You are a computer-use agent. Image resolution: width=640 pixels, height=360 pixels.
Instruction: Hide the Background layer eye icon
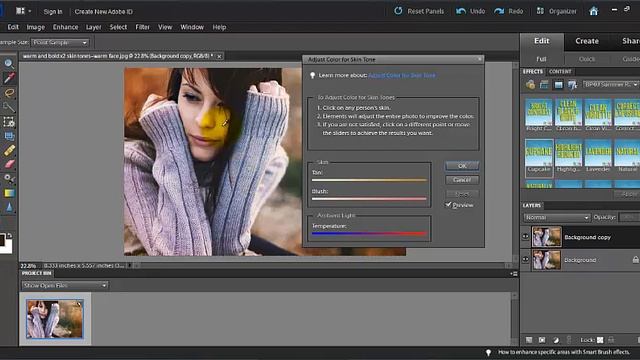(526, 259)
